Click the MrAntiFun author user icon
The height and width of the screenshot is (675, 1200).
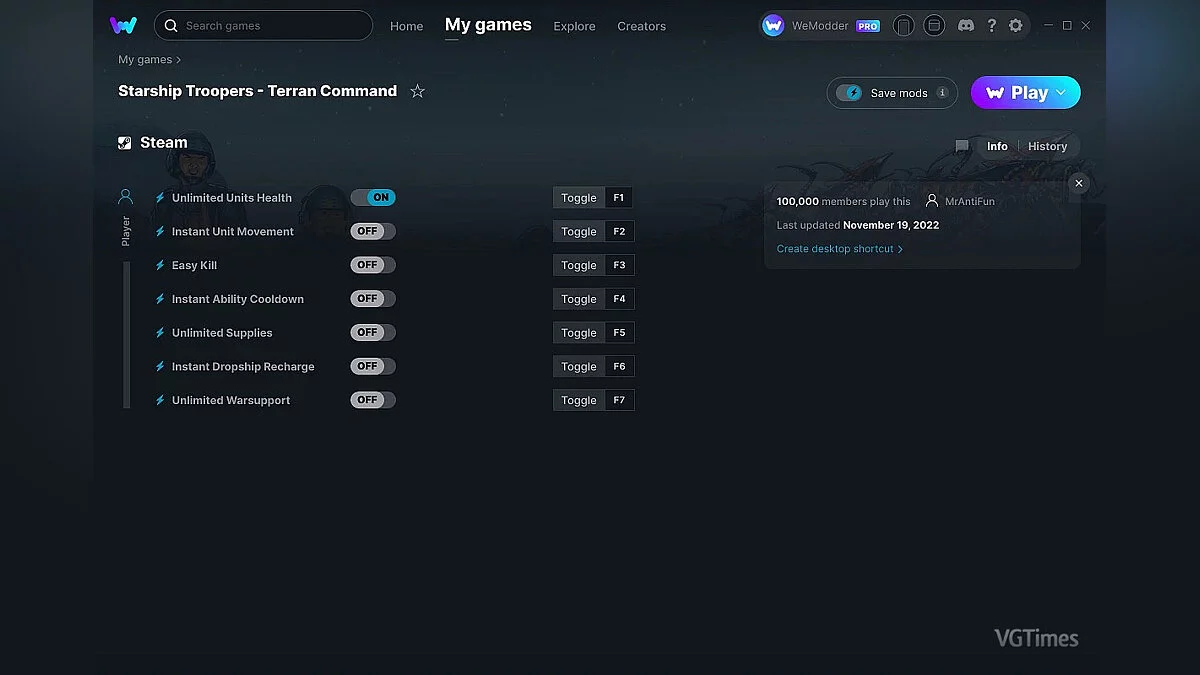click(x=932, y=201)
